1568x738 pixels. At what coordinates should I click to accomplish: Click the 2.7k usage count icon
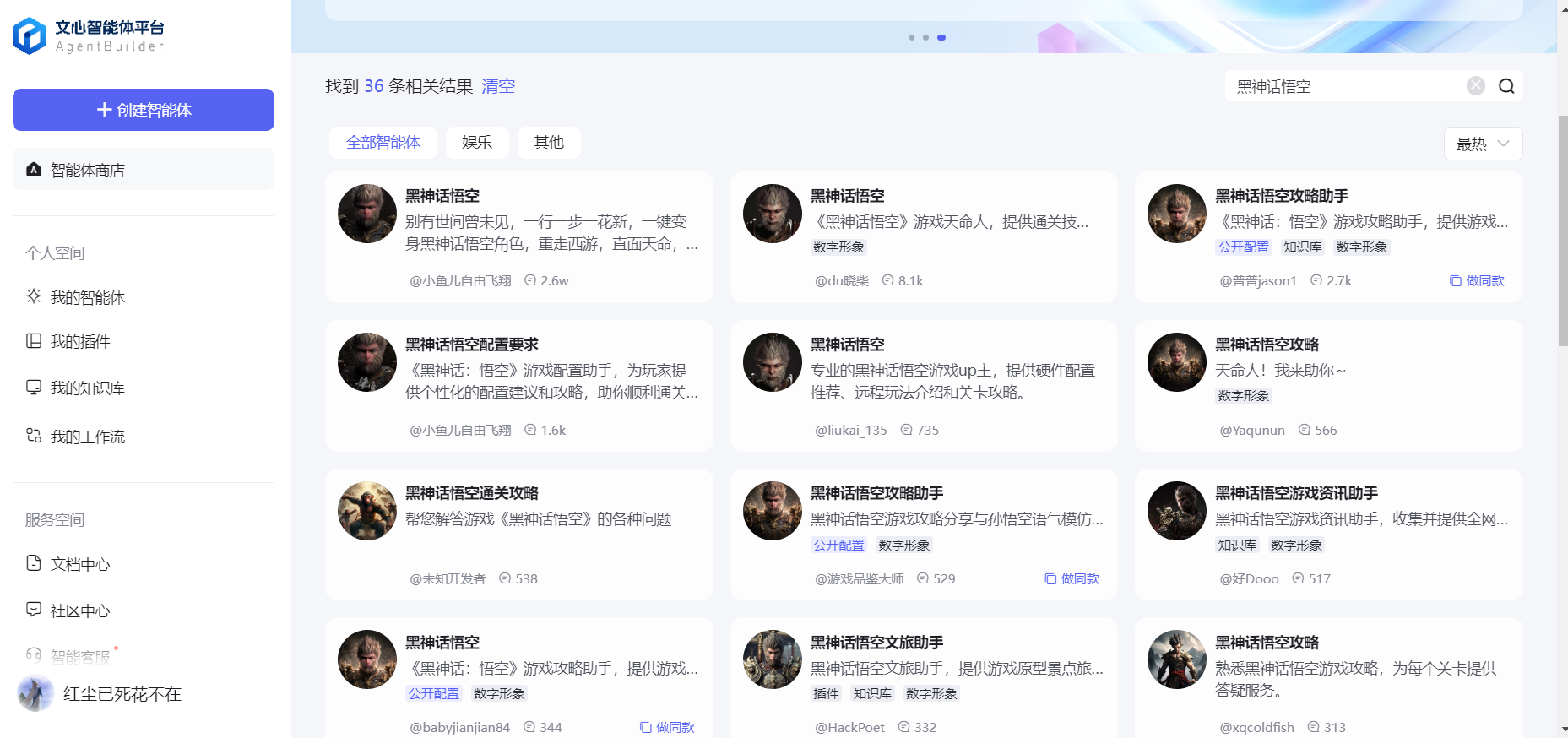[x=1316, y=279]
